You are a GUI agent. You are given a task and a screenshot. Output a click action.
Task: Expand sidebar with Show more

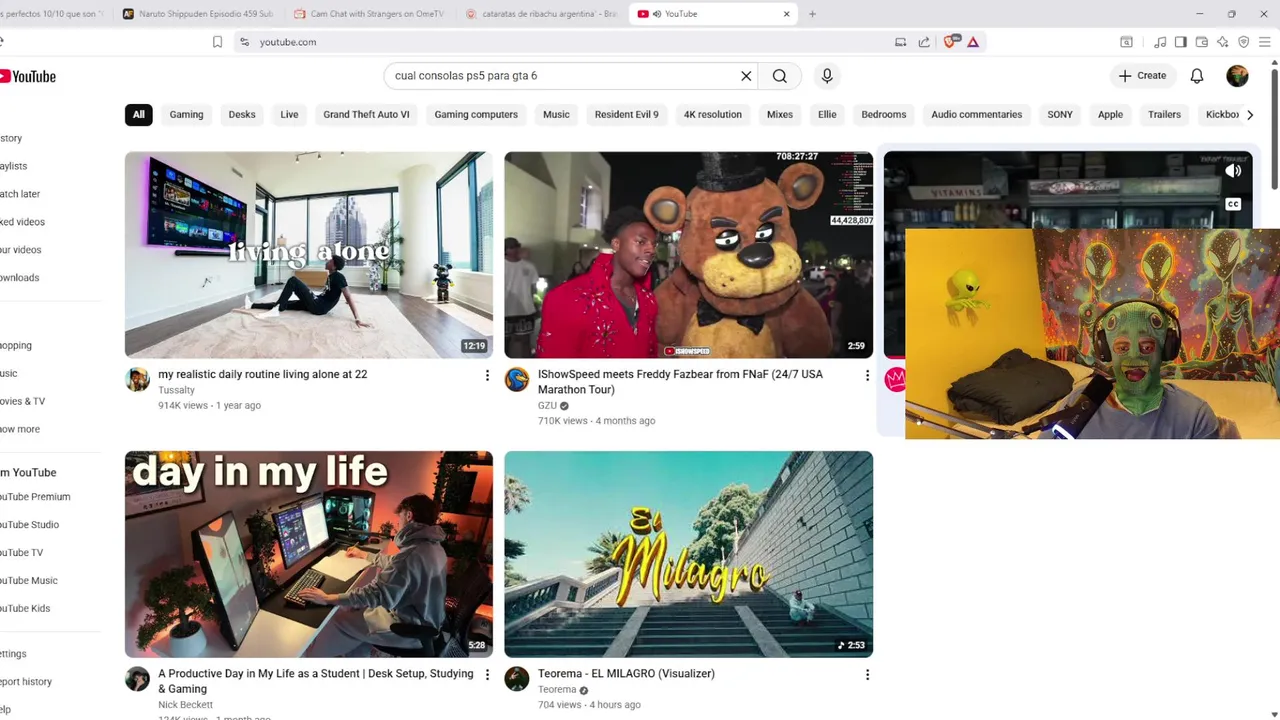tap(20, 430)
